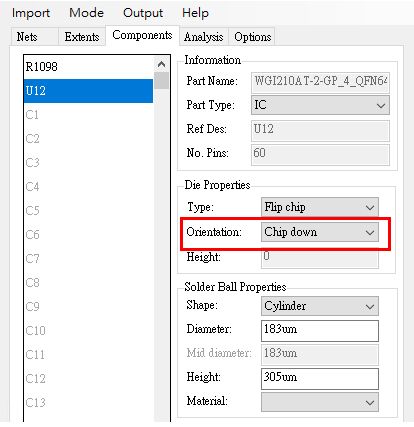Select component C7 in the list
414x427 pixels.
88,259
